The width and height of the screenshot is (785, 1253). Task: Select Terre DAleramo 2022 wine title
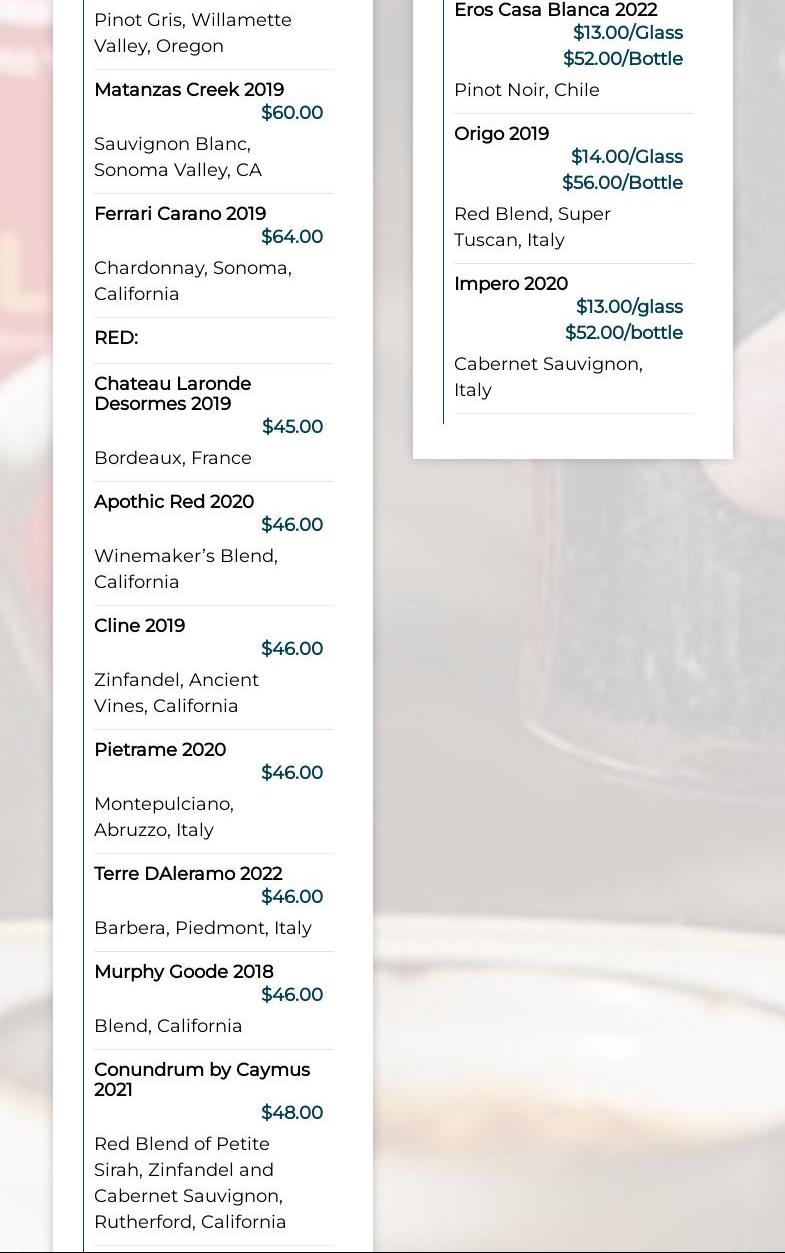[188, 874]
